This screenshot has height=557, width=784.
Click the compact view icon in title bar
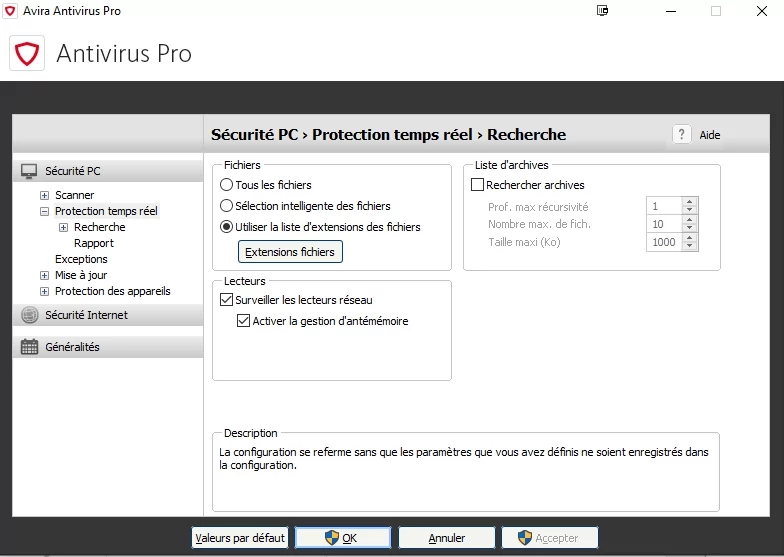pyautogui.click(x=602, y=10)
